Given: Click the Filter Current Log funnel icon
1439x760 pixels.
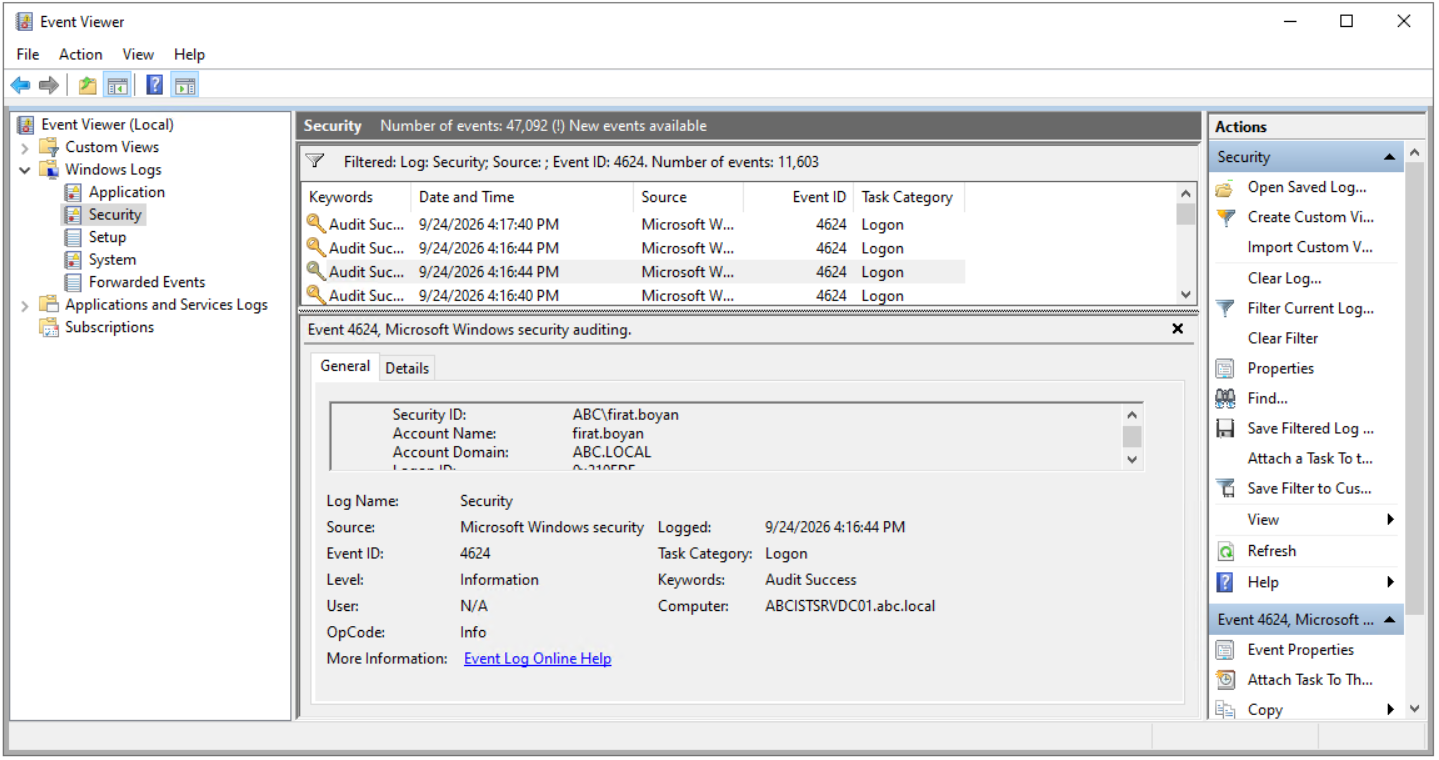Looking at the screenshot, I should 1225,309.
